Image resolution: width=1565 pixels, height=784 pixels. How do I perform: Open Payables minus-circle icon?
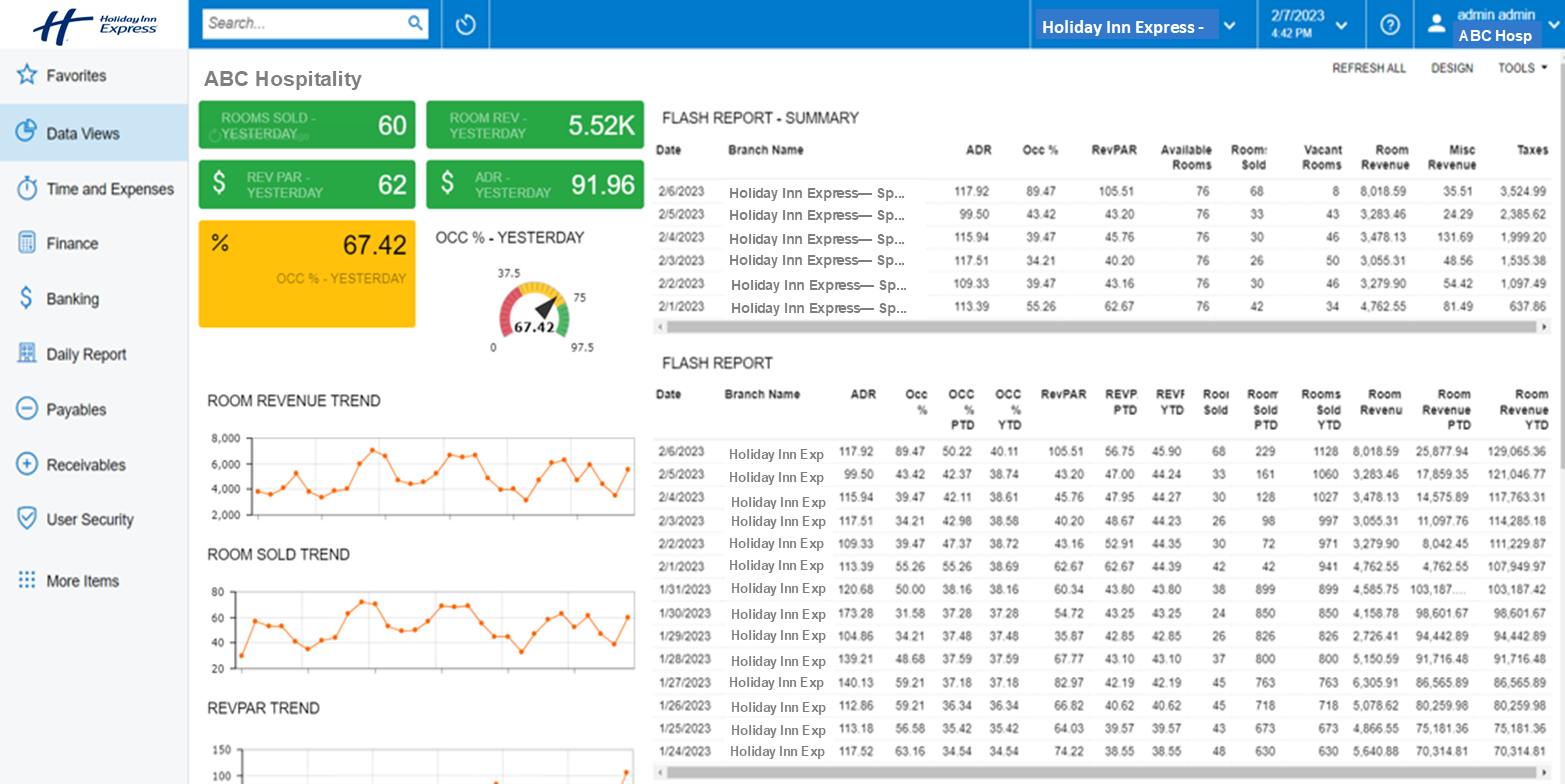point(27,409)
